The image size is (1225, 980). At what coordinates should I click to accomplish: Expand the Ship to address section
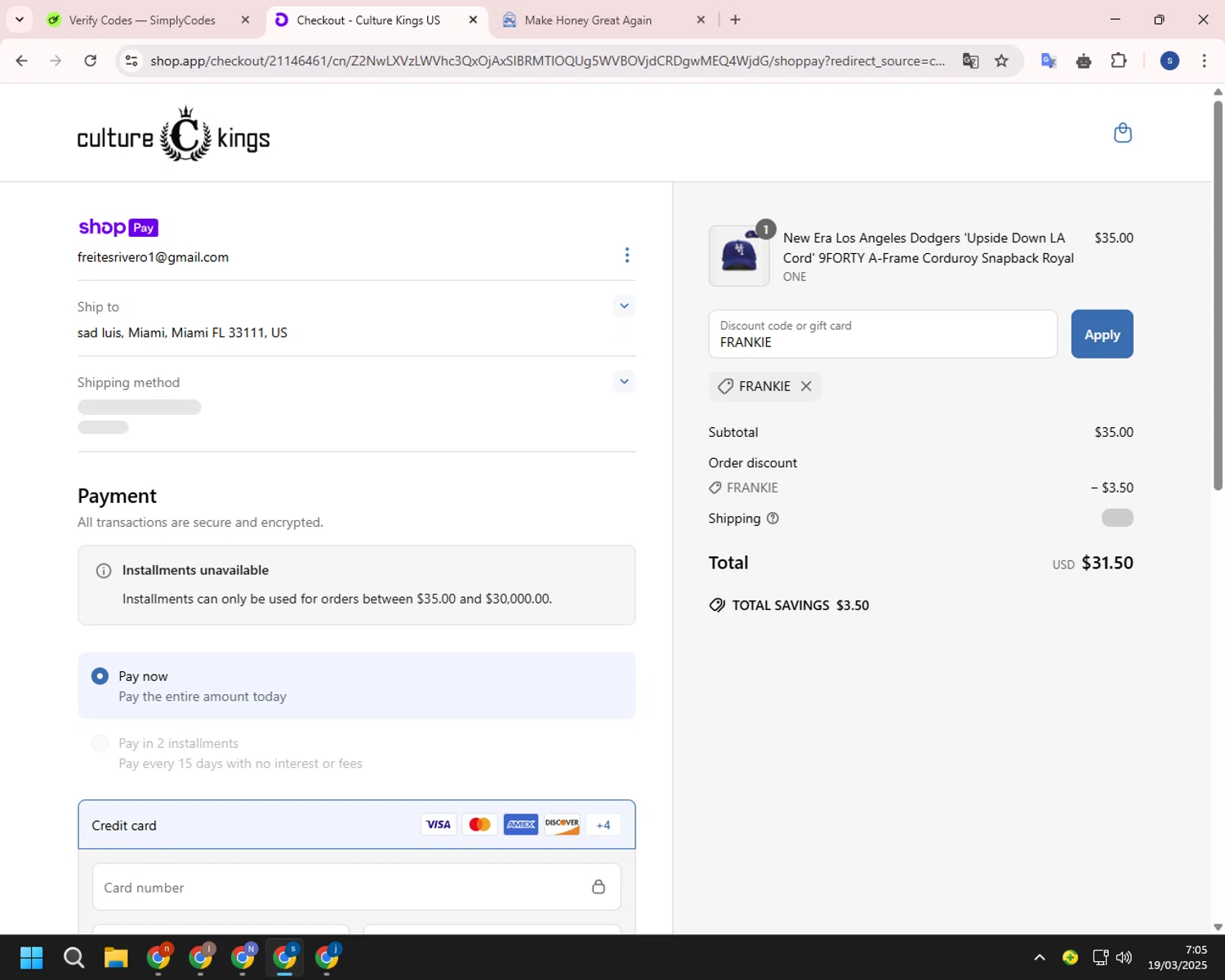pyautogui.click(x=624, y=306)
